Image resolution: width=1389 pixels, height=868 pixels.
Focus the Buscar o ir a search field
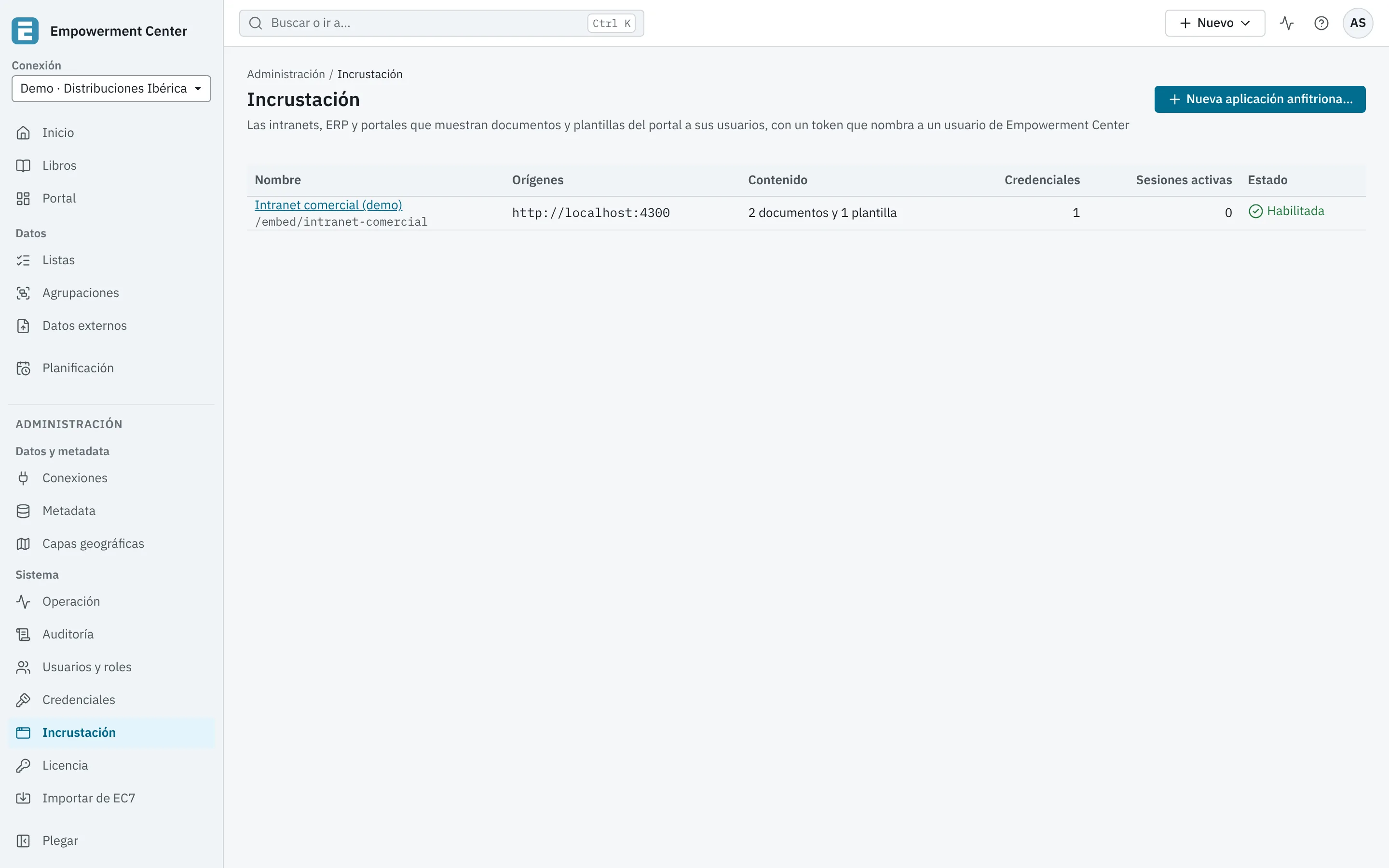[x=441, y=24]
